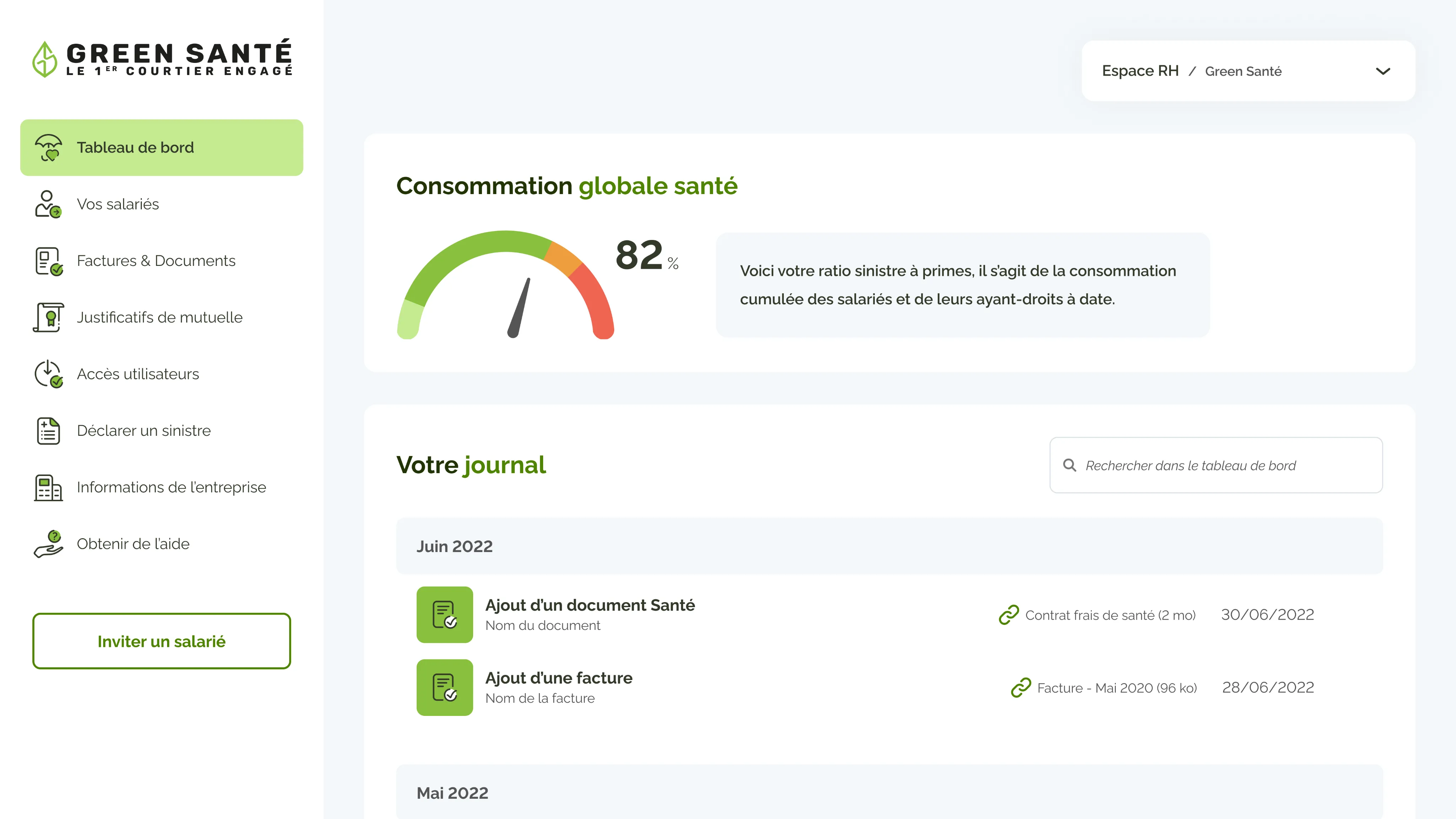1456x819 pixels.
Task: Click the Tableau de bord umbrella icon
Action: pyautogui.click(x=48, y=148)
